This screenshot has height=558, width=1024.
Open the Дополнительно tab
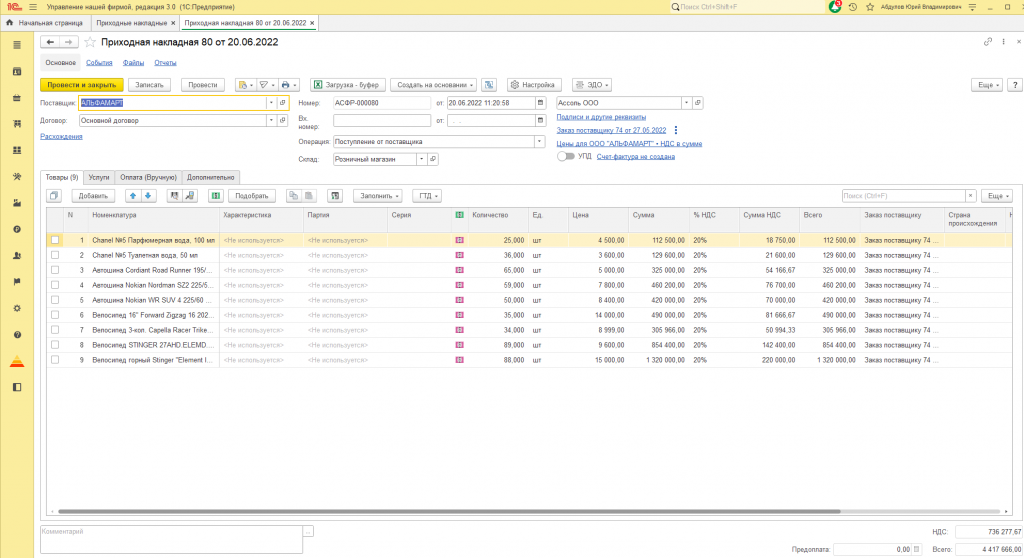tap(210, 177)
